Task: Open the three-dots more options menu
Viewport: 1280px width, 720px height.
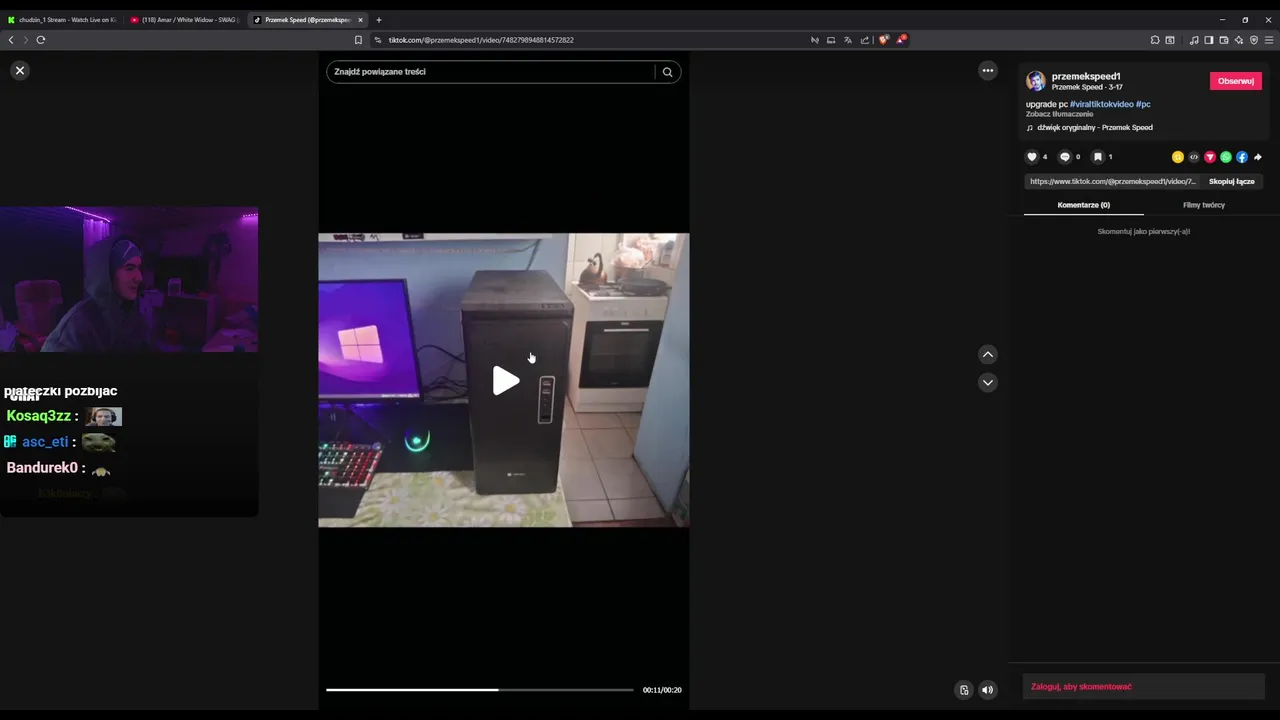Action: pyautogui.click(x=988, y=70)
